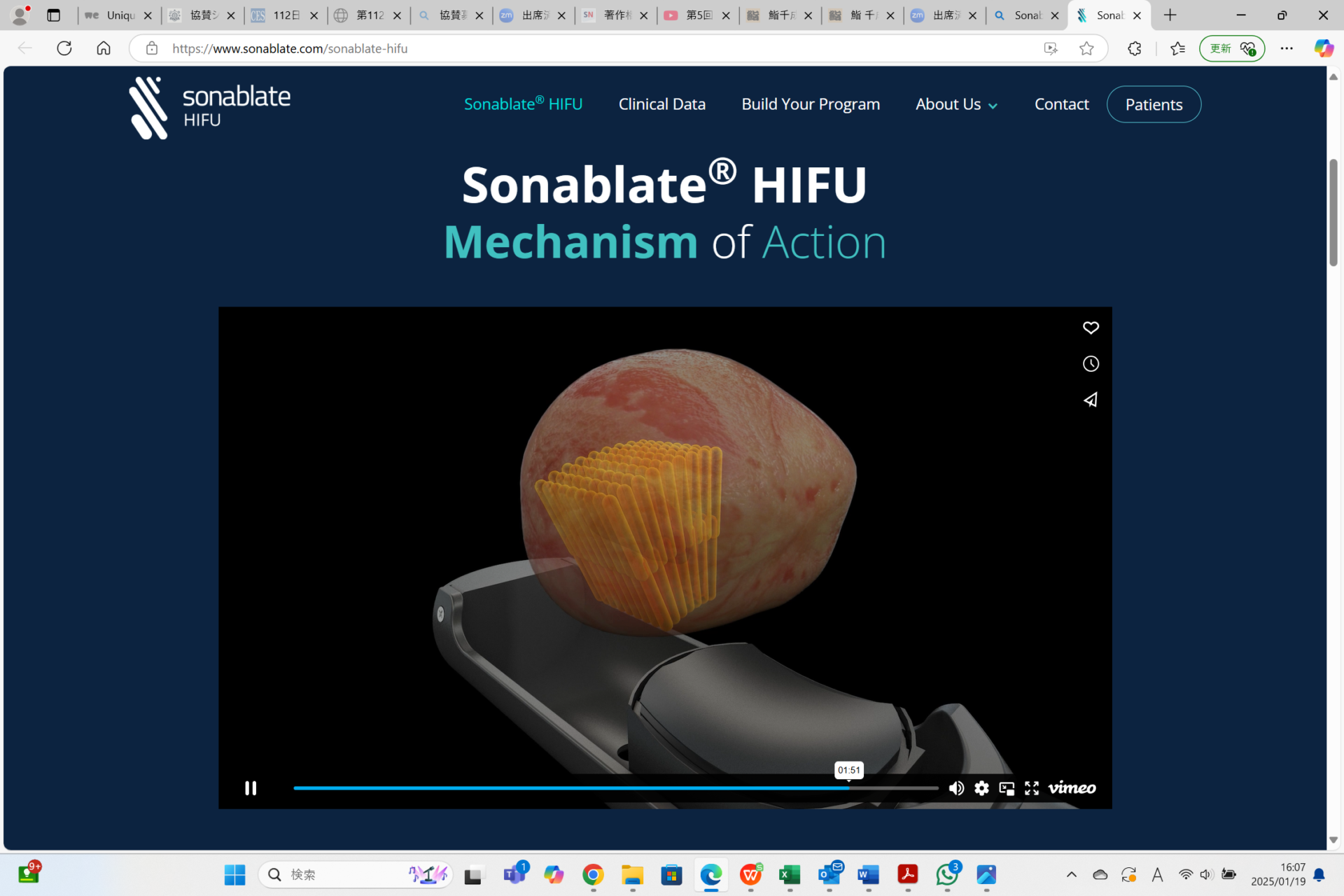Click the page vertical scrollbar
1344x896 pixels.
(x=1333, y=213)
